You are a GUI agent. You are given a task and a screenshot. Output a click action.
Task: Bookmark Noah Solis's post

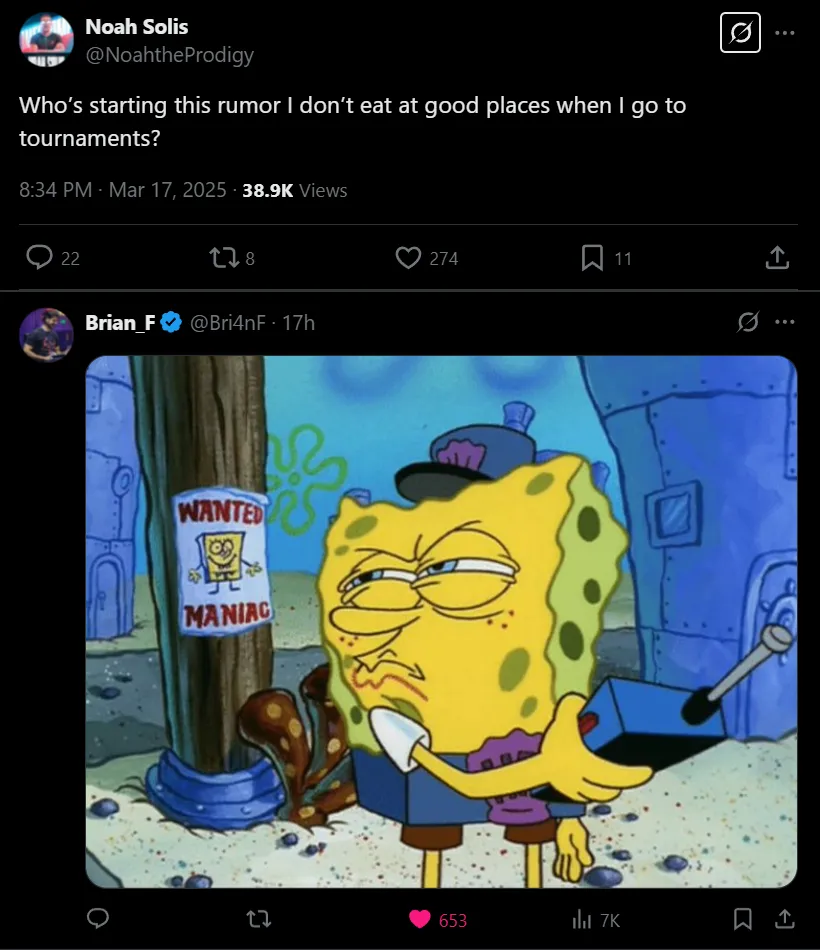point(592,258)
